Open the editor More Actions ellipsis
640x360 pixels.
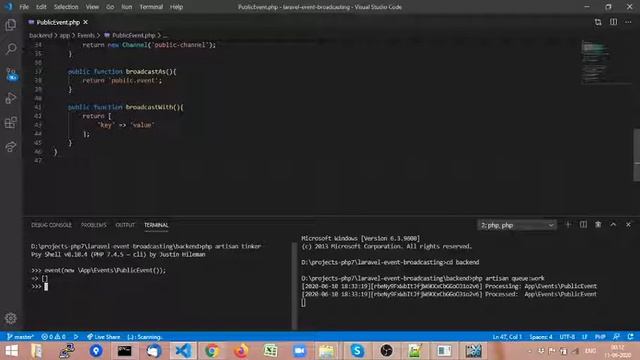point(628,22)
